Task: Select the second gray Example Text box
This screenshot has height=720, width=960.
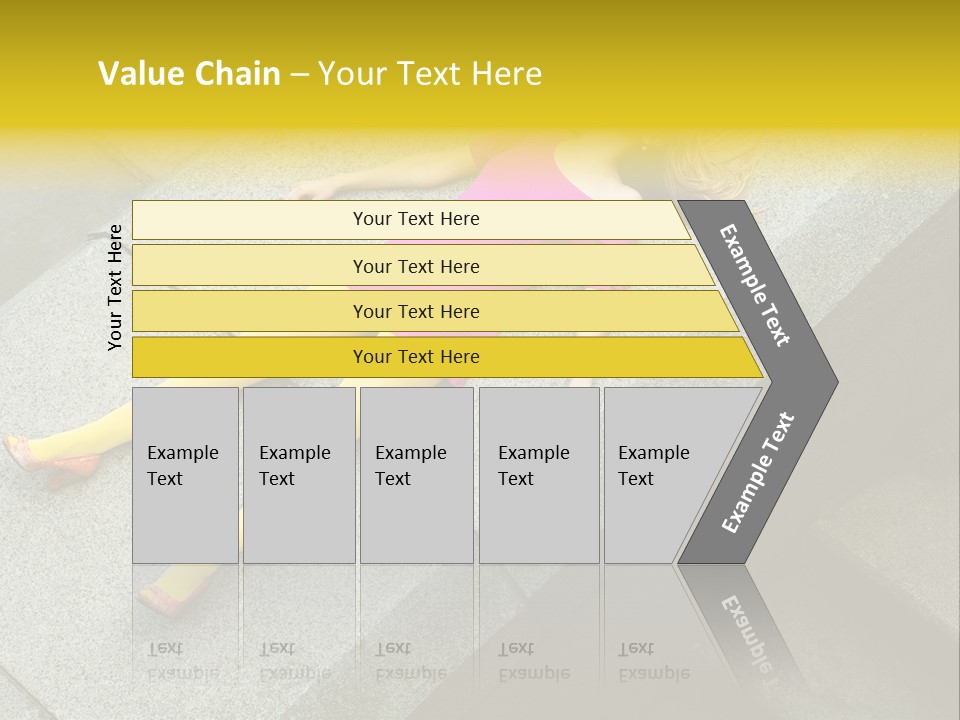Action: tap(298, 474)
